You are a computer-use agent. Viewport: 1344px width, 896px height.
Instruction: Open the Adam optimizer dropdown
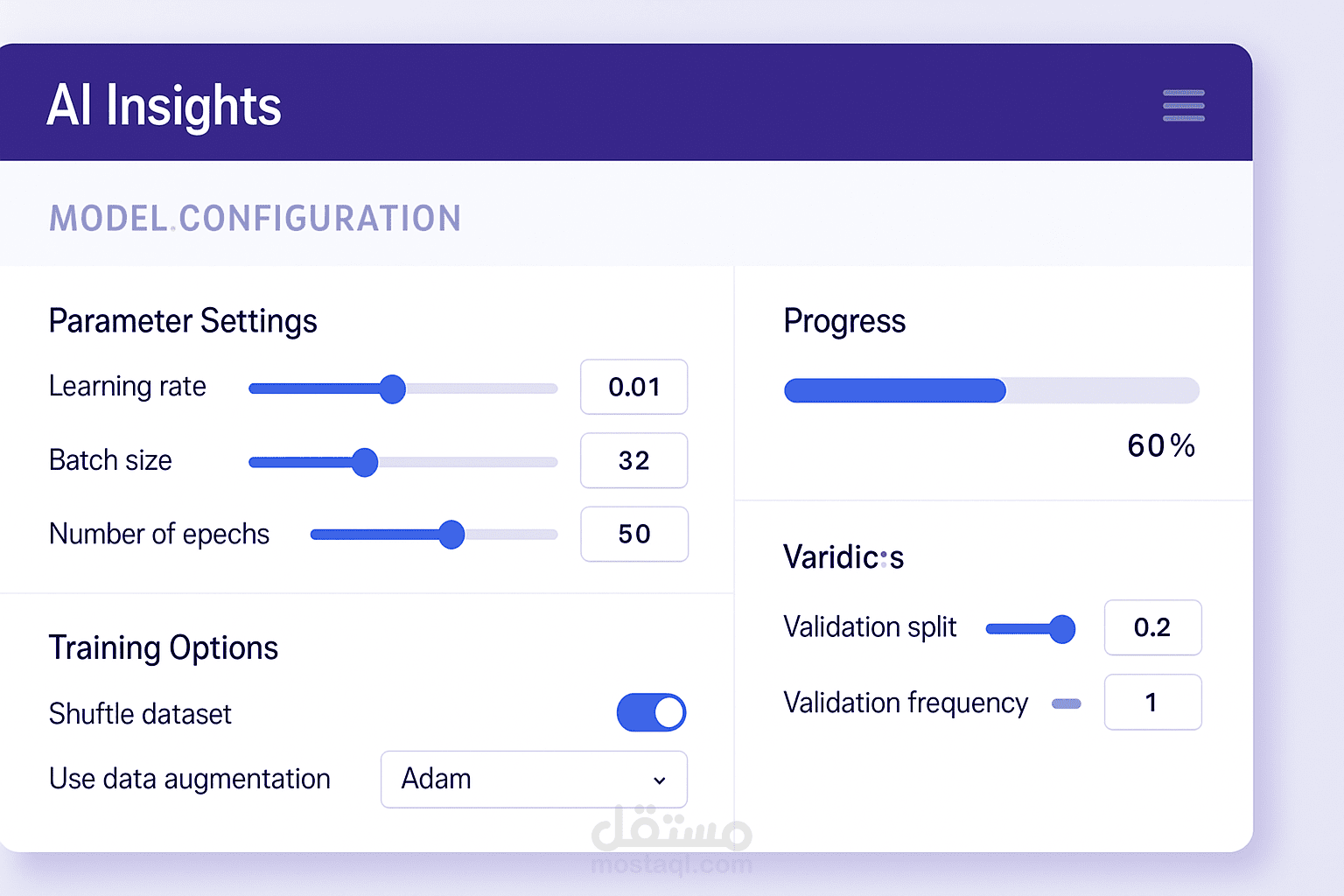coord(534,779)
